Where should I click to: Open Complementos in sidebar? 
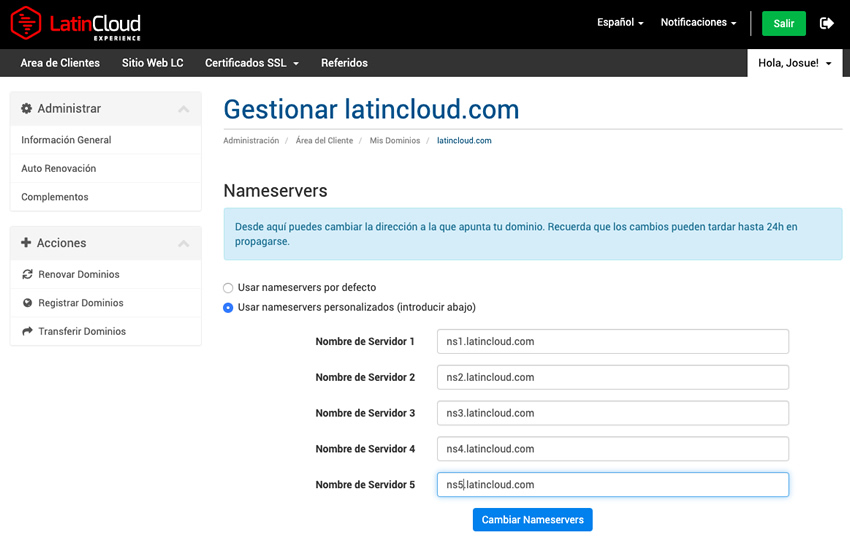pos(106,197)
